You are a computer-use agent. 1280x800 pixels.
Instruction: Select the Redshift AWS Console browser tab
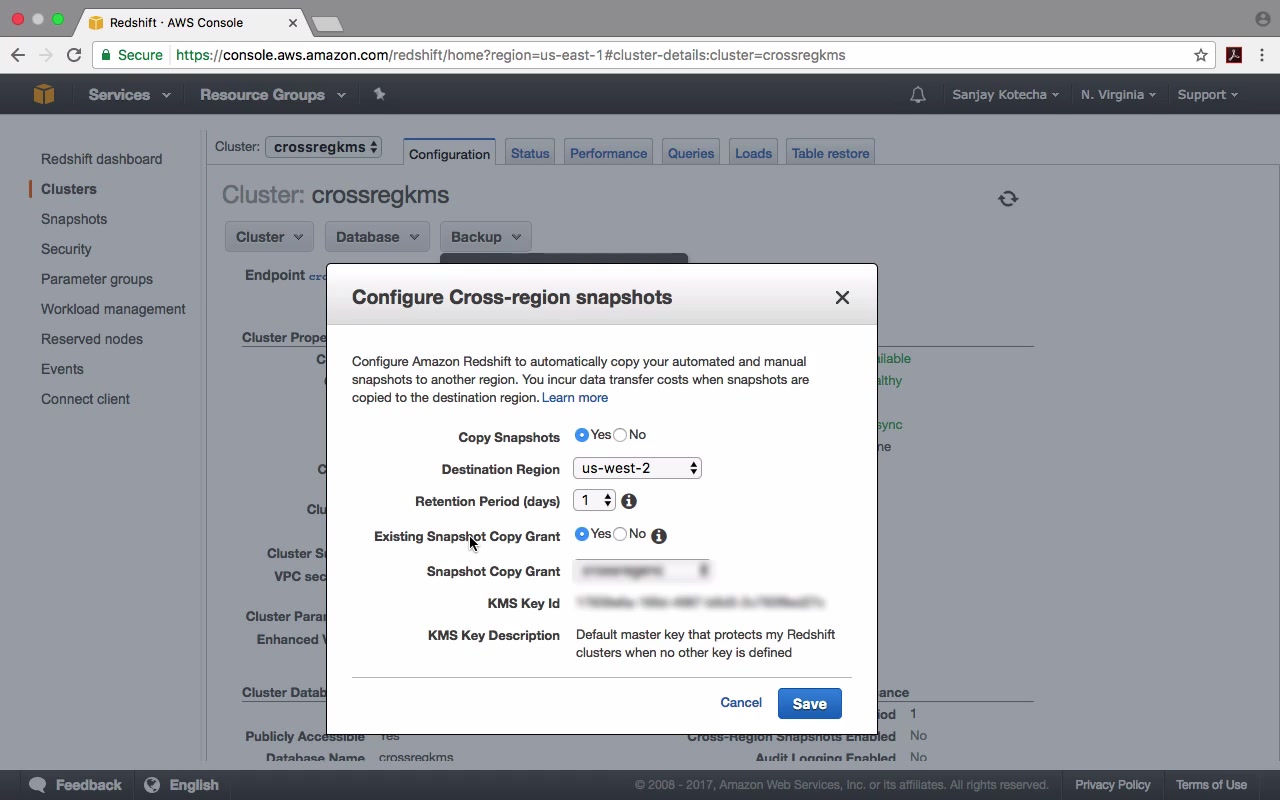point(188,22)
